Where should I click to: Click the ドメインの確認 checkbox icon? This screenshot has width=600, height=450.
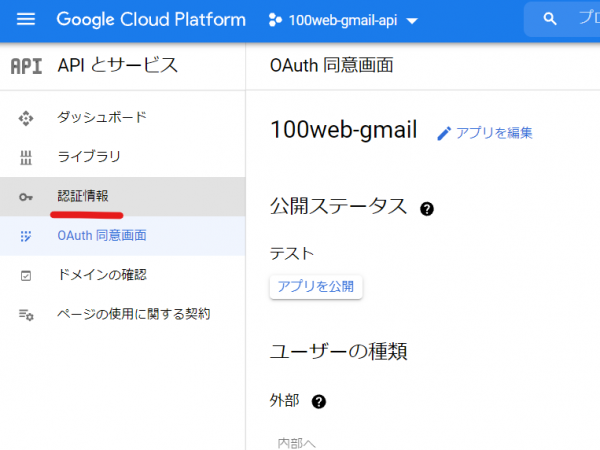(26, 276)
